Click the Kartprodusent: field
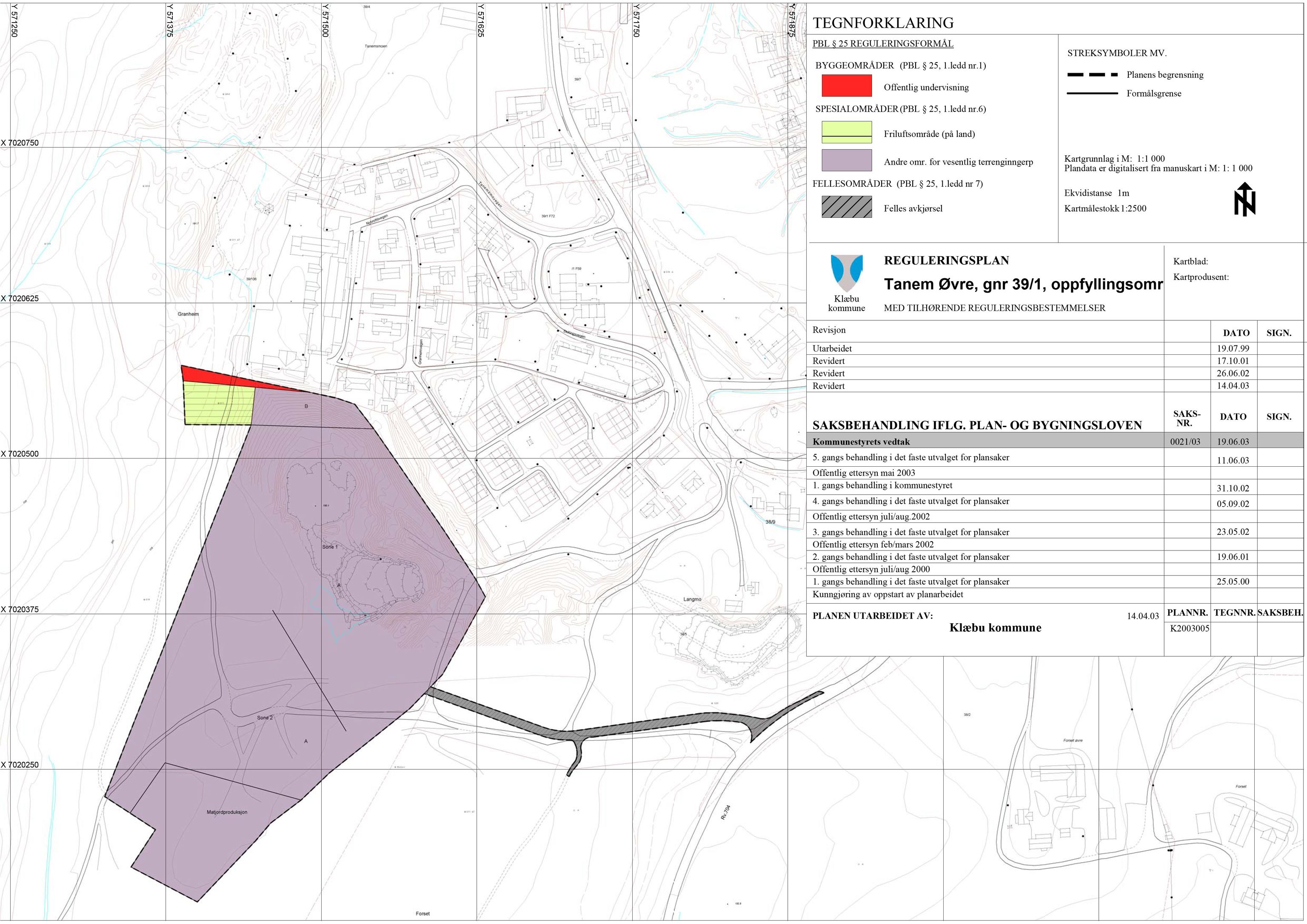 pos(1201,277)
